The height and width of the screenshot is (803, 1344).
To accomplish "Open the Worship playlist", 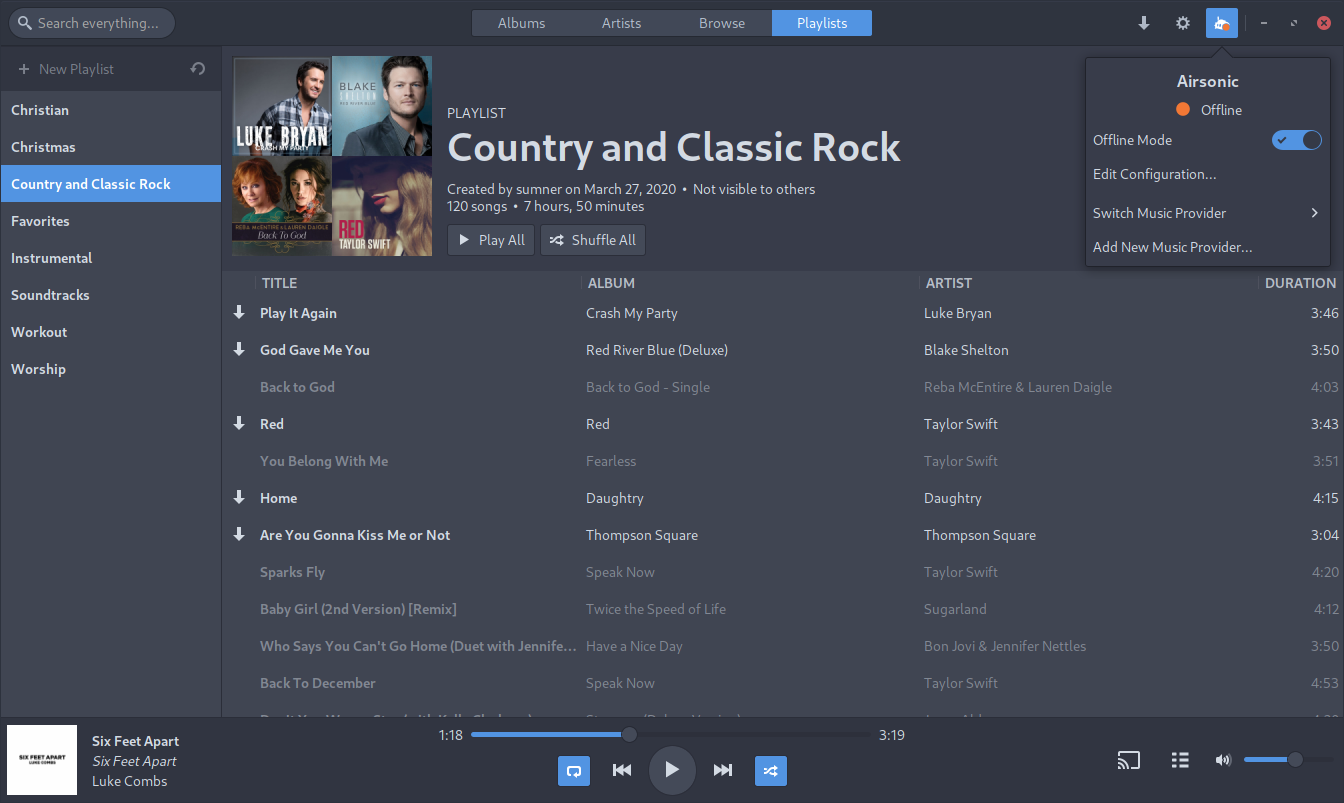I will click(110, 369).
